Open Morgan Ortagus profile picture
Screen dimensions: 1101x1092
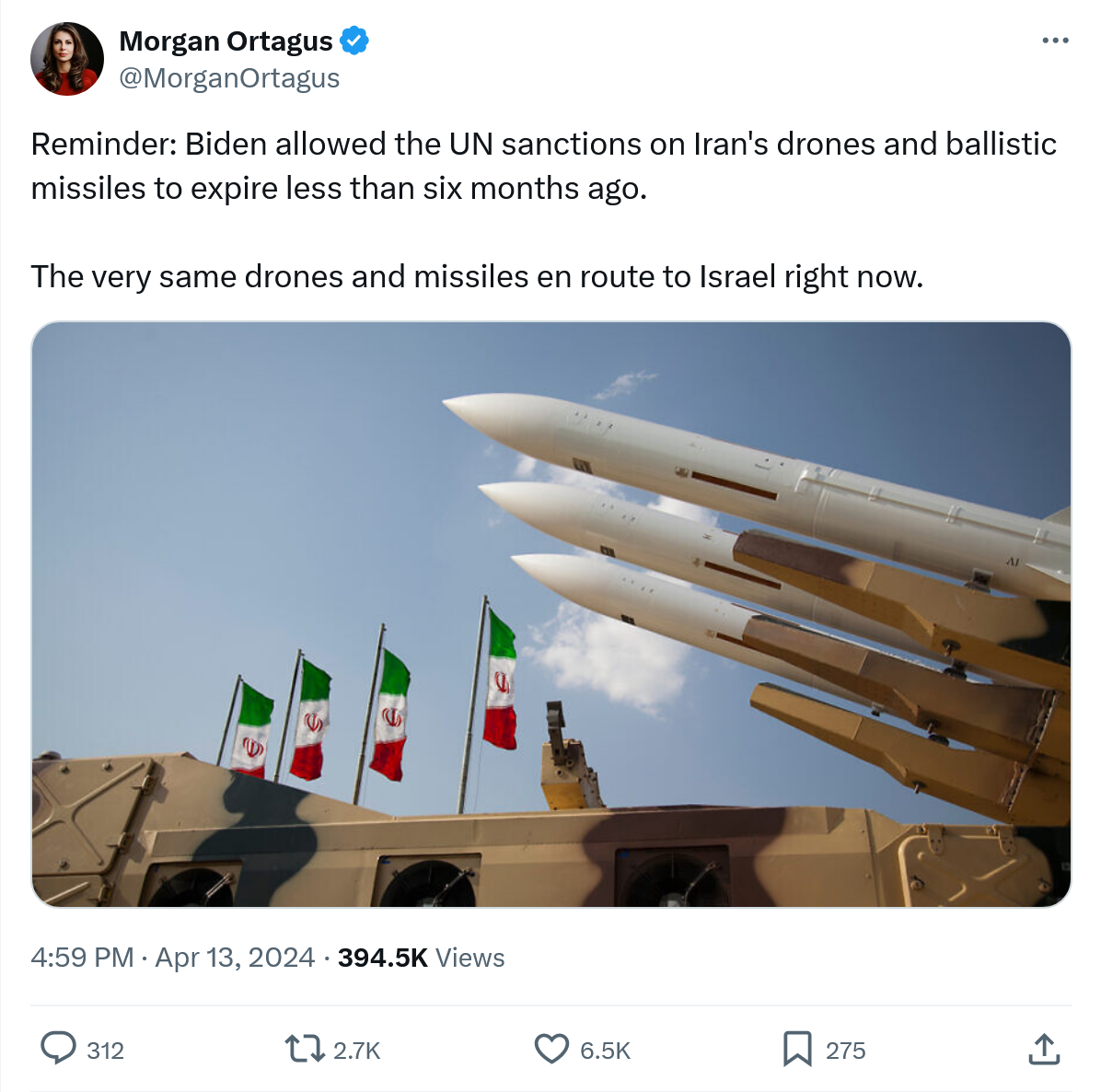67,59
